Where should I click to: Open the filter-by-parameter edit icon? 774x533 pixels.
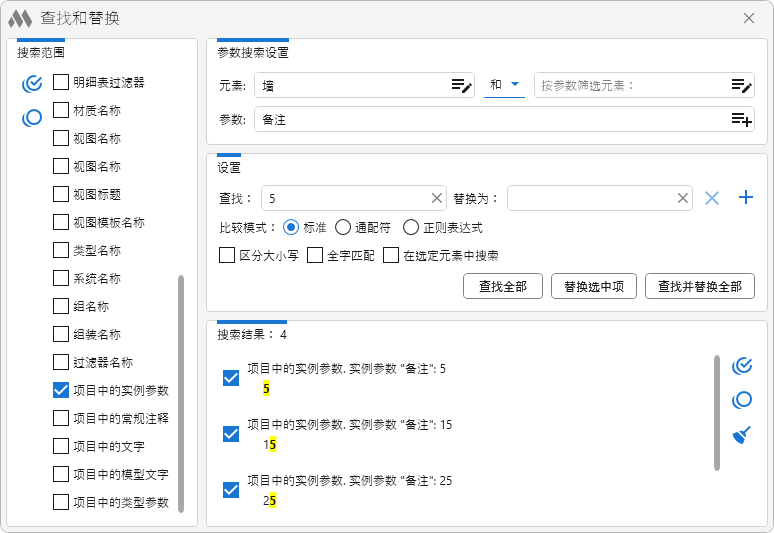(x=741, y=86)
